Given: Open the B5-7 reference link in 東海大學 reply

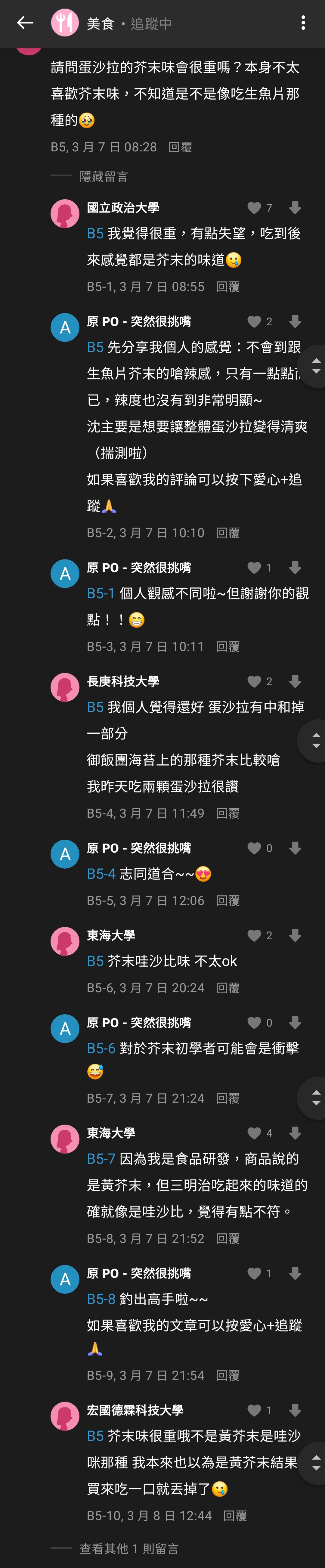Looking at the screenshot, I should pos(101,1159).
